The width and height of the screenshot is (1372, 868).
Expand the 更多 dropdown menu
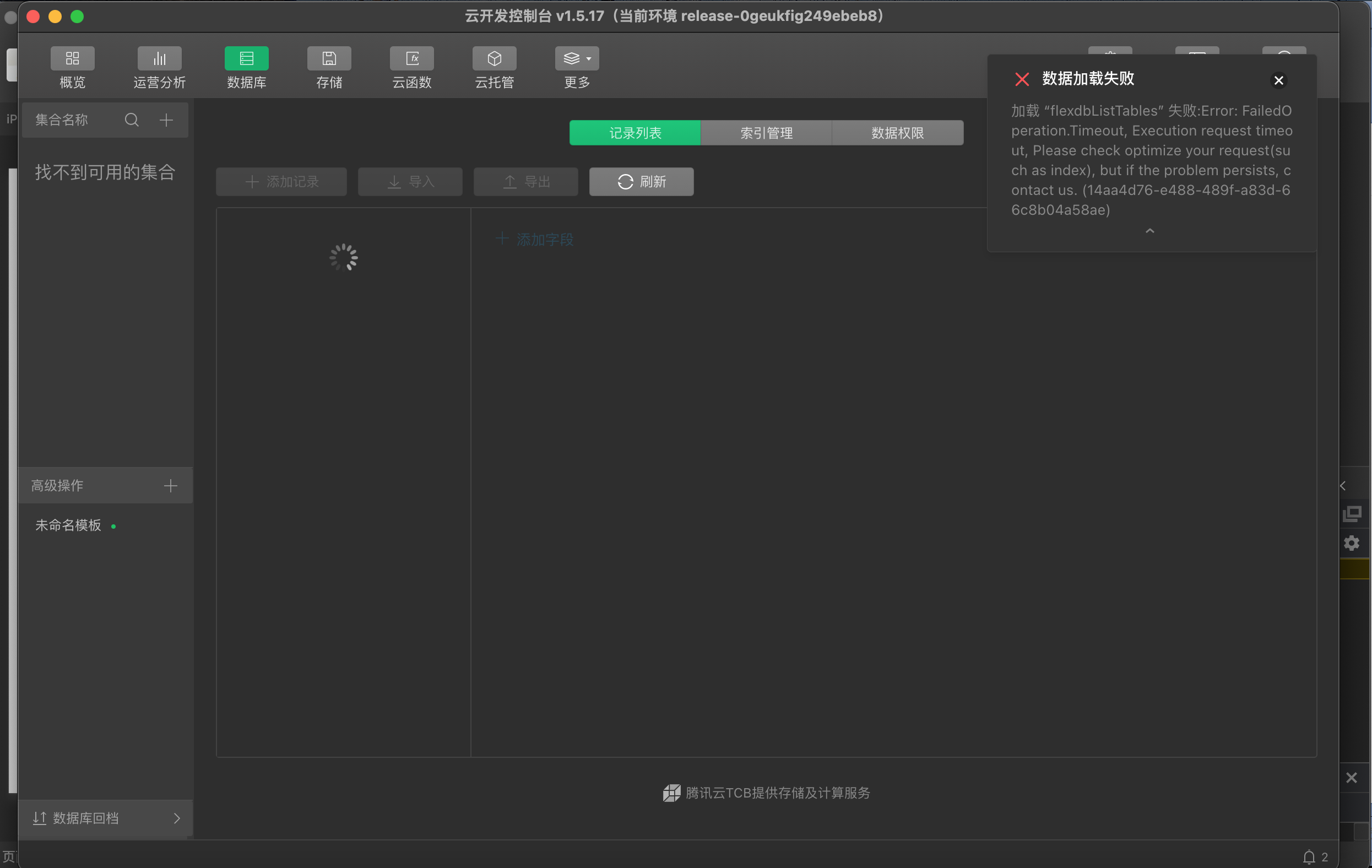577,59
